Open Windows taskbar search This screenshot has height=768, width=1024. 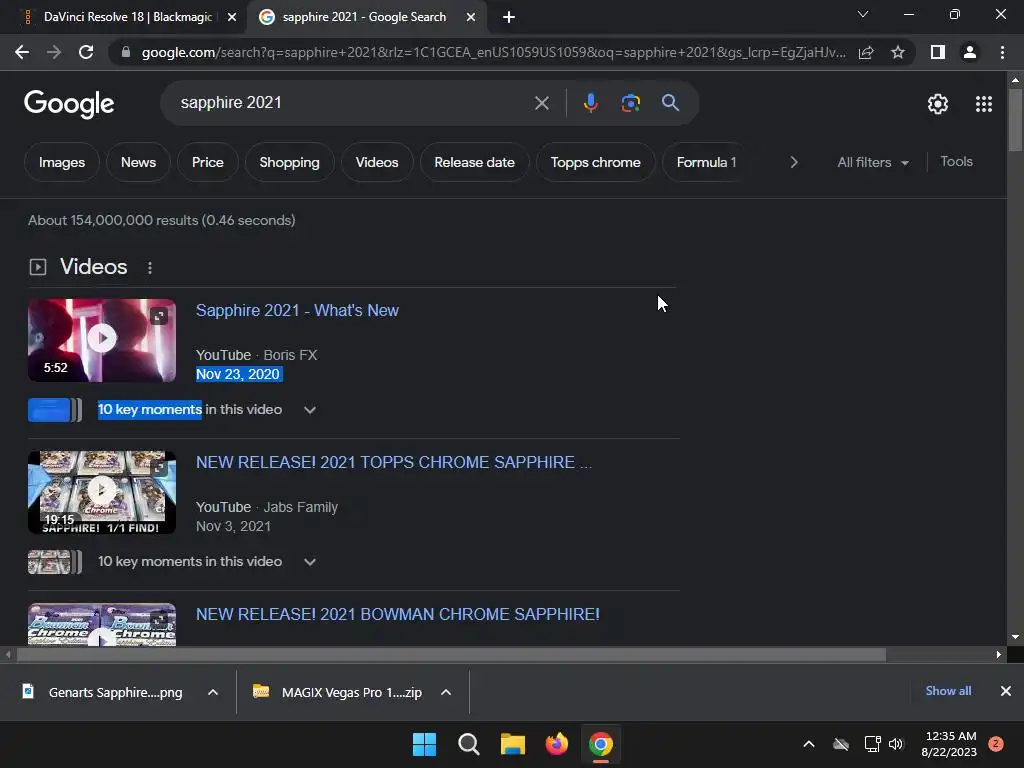[x=468, y=744]
